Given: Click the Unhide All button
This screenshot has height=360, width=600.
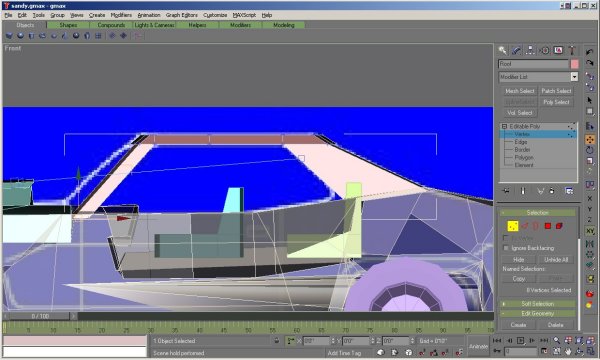Looking at the screenshot, I should pyautogui.click(x=556, y=259).
